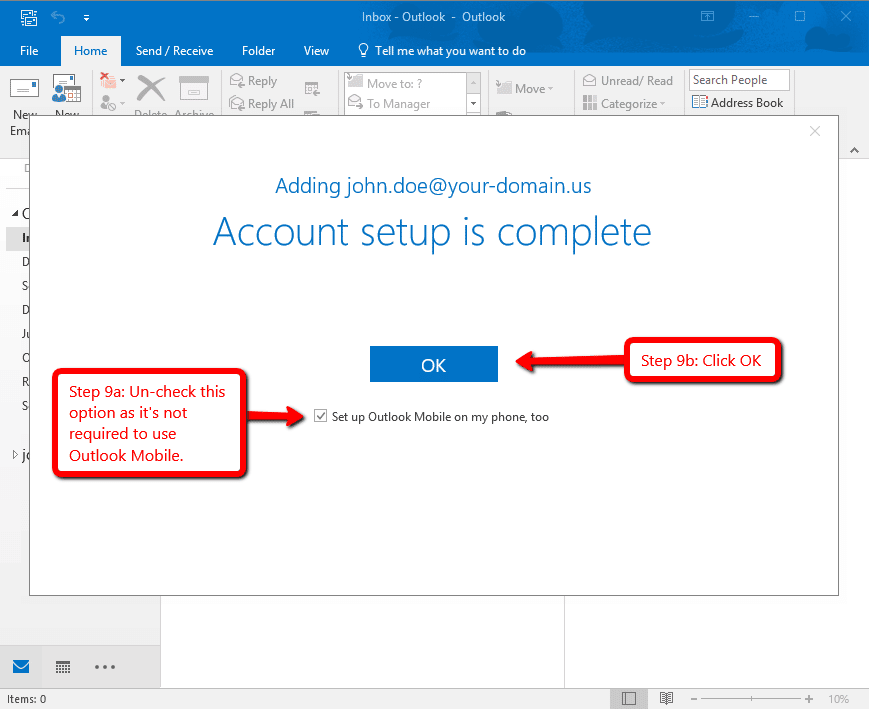Click Reply All in the ribbon
This screenshot has width=869, height=709.
click(262, 104)
